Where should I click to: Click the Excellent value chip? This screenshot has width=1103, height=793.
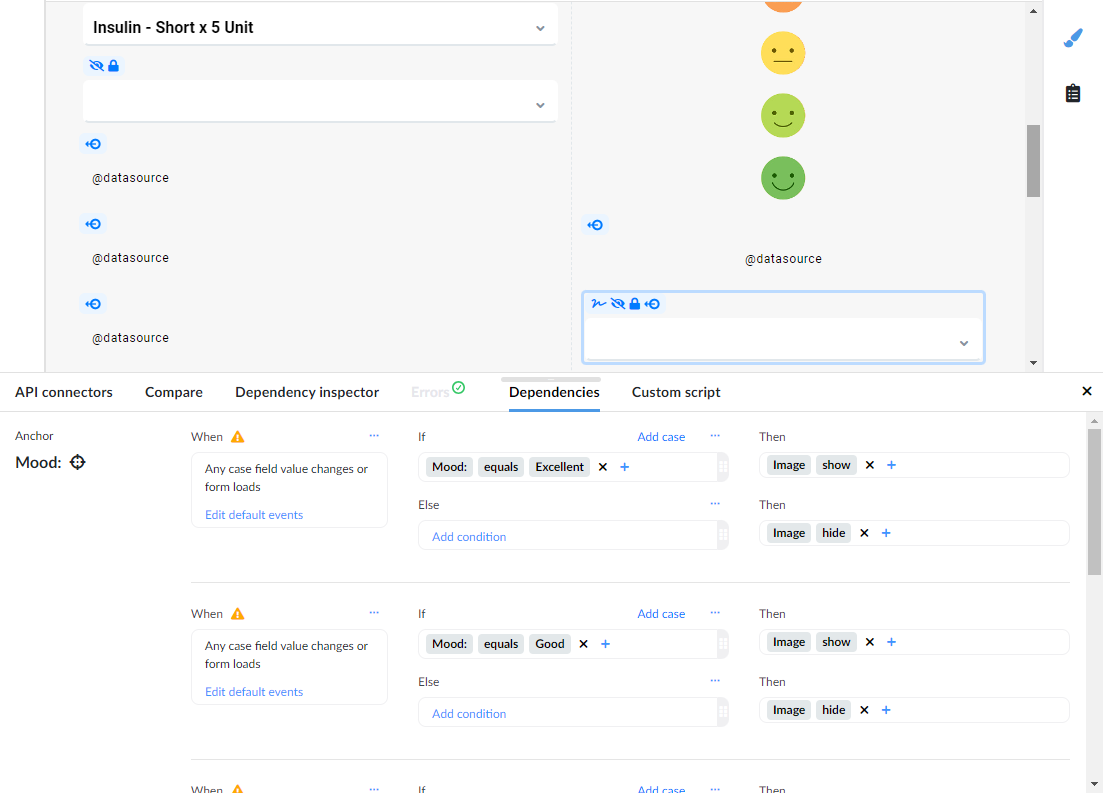(559, 467)
